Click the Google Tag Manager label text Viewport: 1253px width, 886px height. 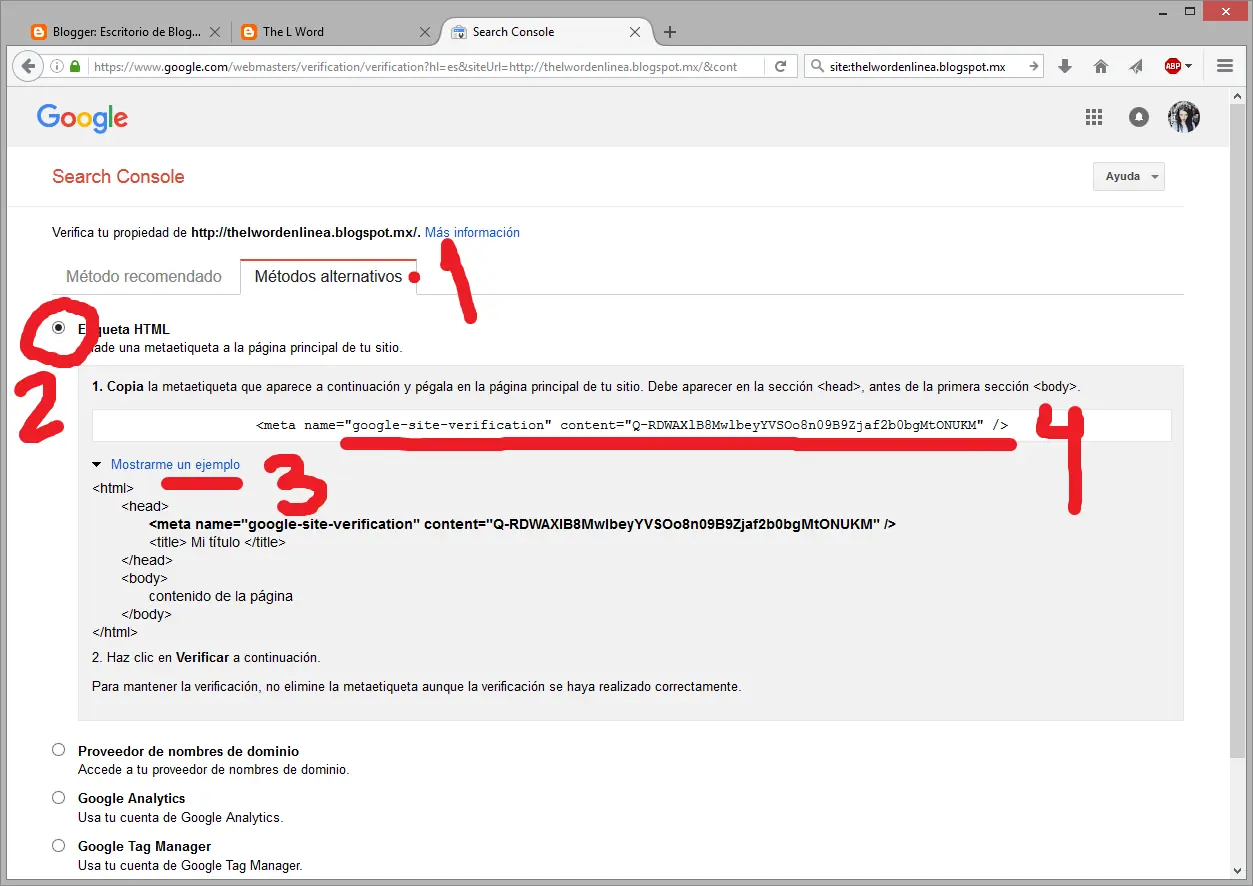pos(144,846)
